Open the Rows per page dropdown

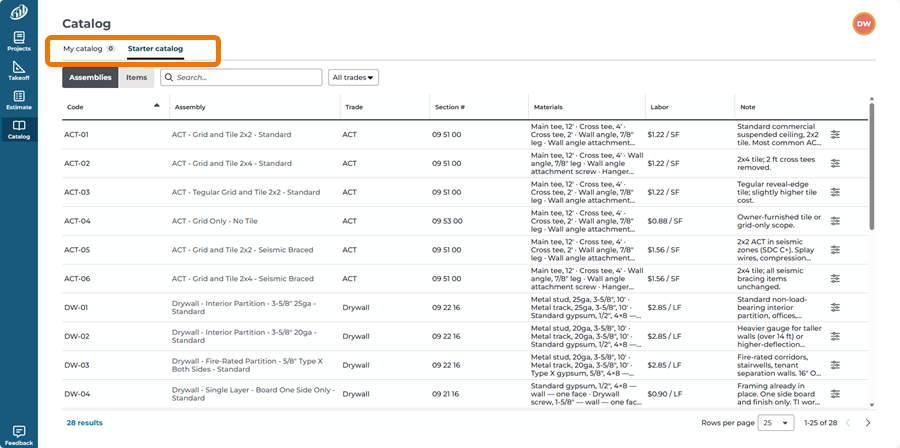tap(775, 423)
